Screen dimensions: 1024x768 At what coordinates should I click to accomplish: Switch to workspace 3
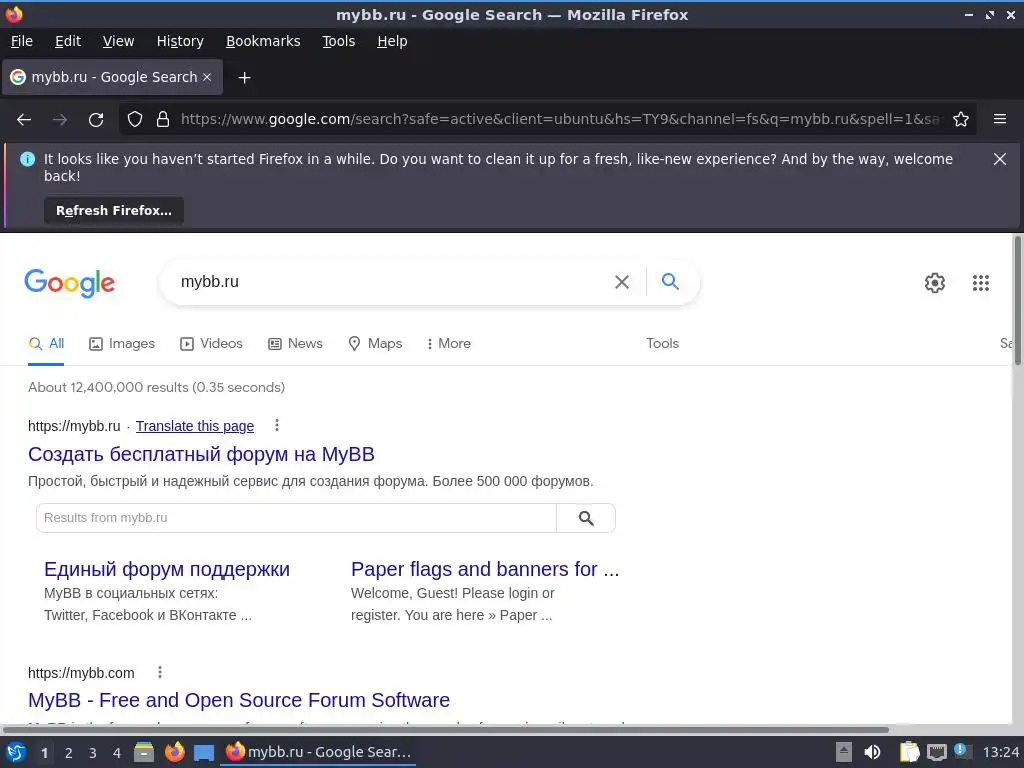click(93, 753)
